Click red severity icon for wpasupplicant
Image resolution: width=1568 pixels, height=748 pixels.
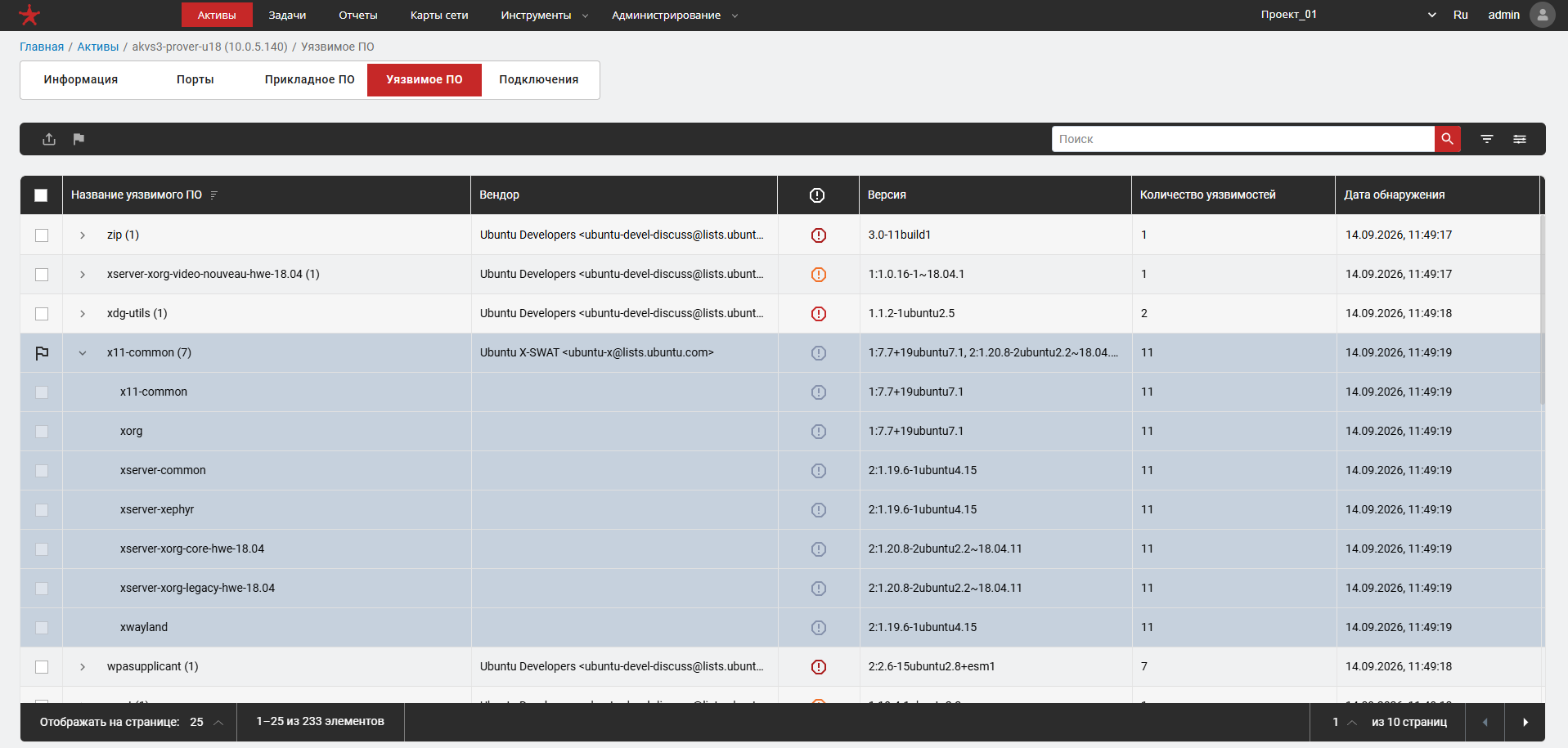[819, 667]
